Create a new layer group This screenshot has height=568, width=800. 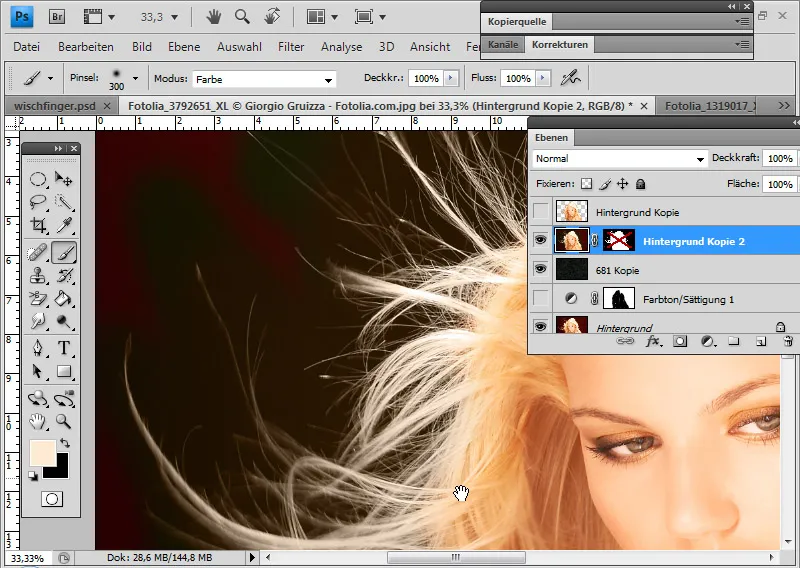(x=734, y=341)
